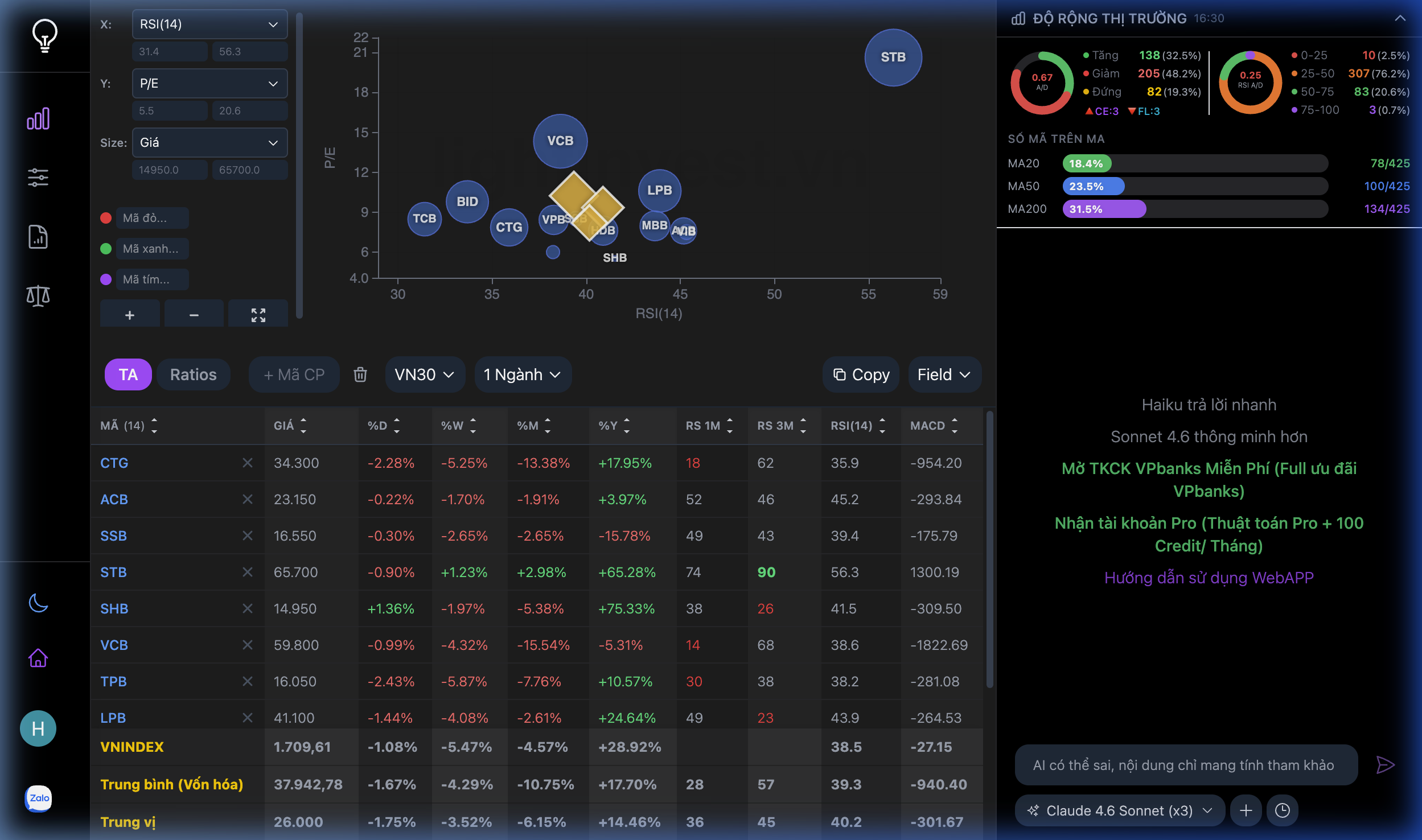This screenshot has width=1422, height=840.
Task: Select the TA tab
Action: [128, 374]
